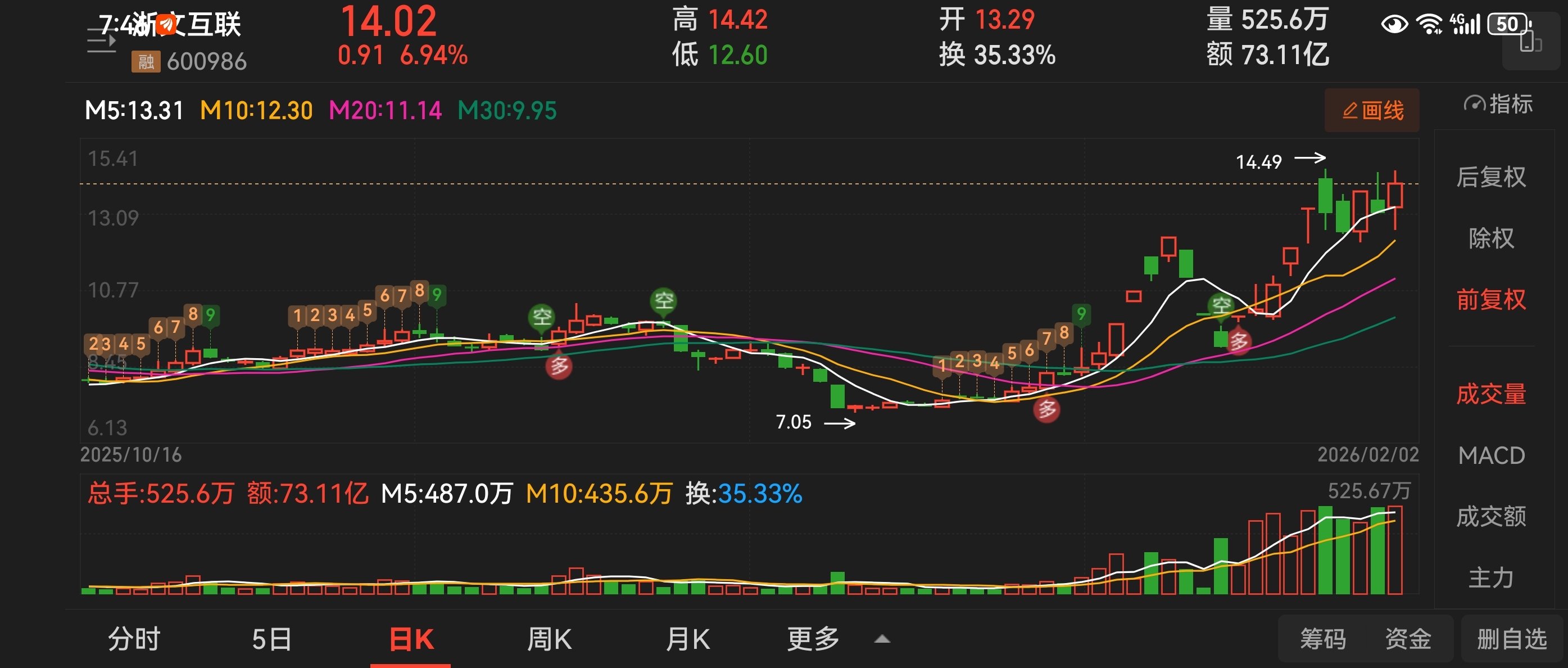Select 前复权 adjustment option
The height and width of the screenshot is (668, 1568).
click(x=1490, y=300)
